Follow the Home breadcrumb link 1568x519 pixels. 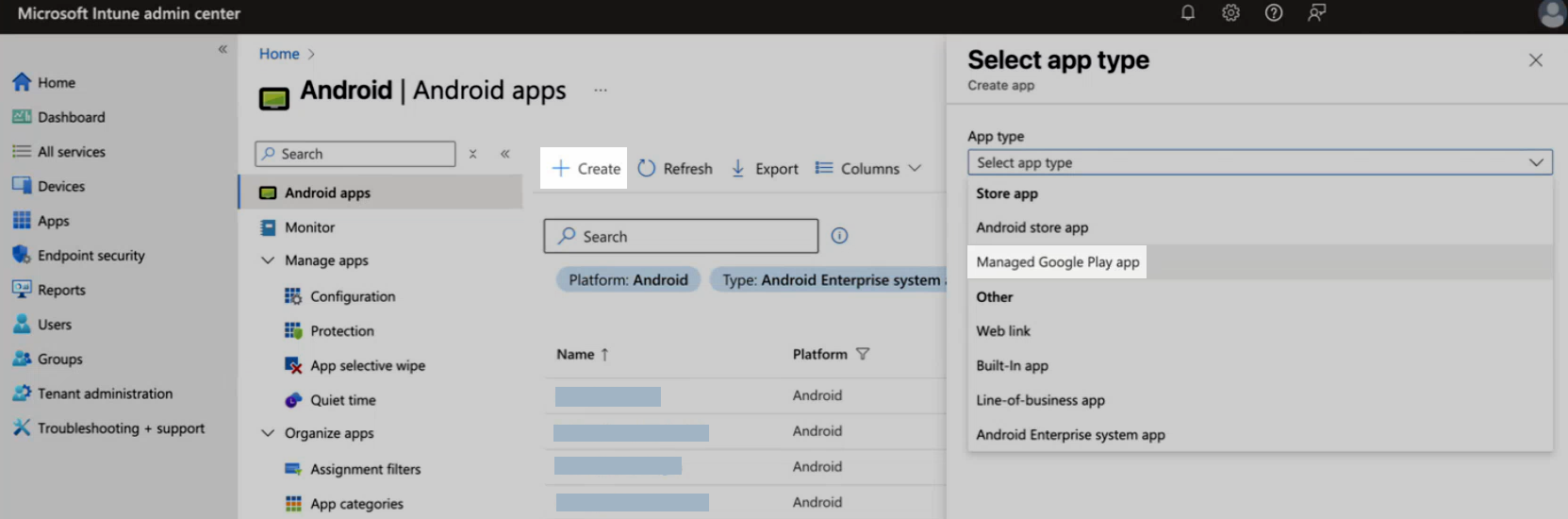(x=279, y=54)
